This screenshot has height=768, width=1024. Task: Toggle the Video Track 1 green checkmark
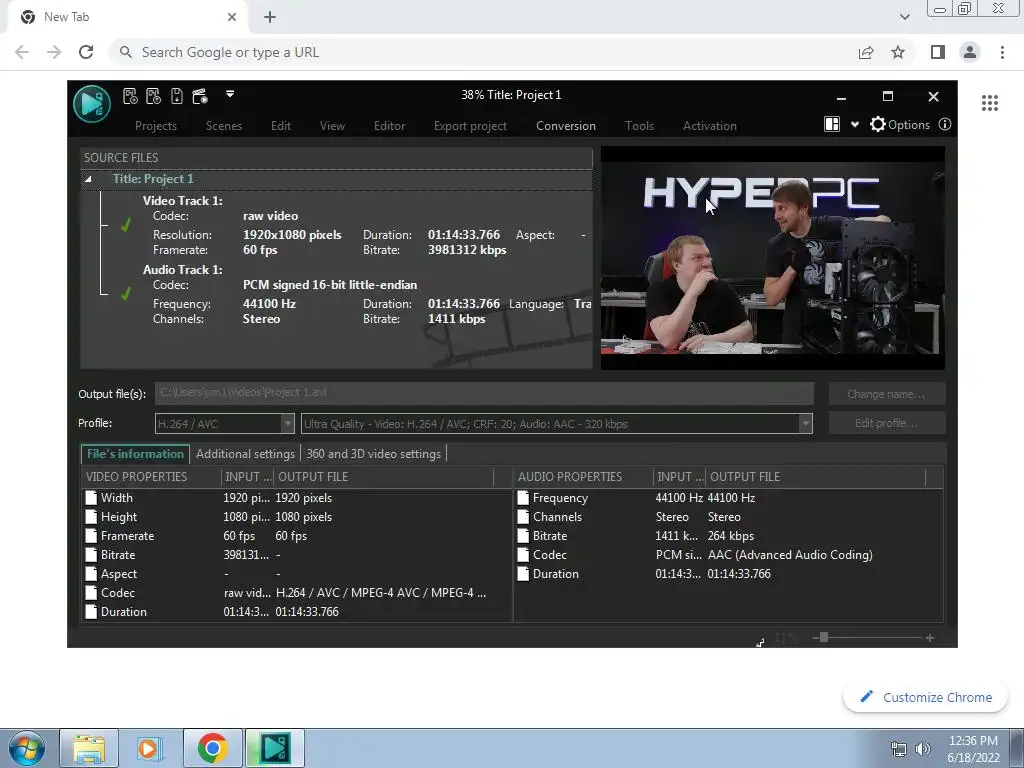coord(126,225)
